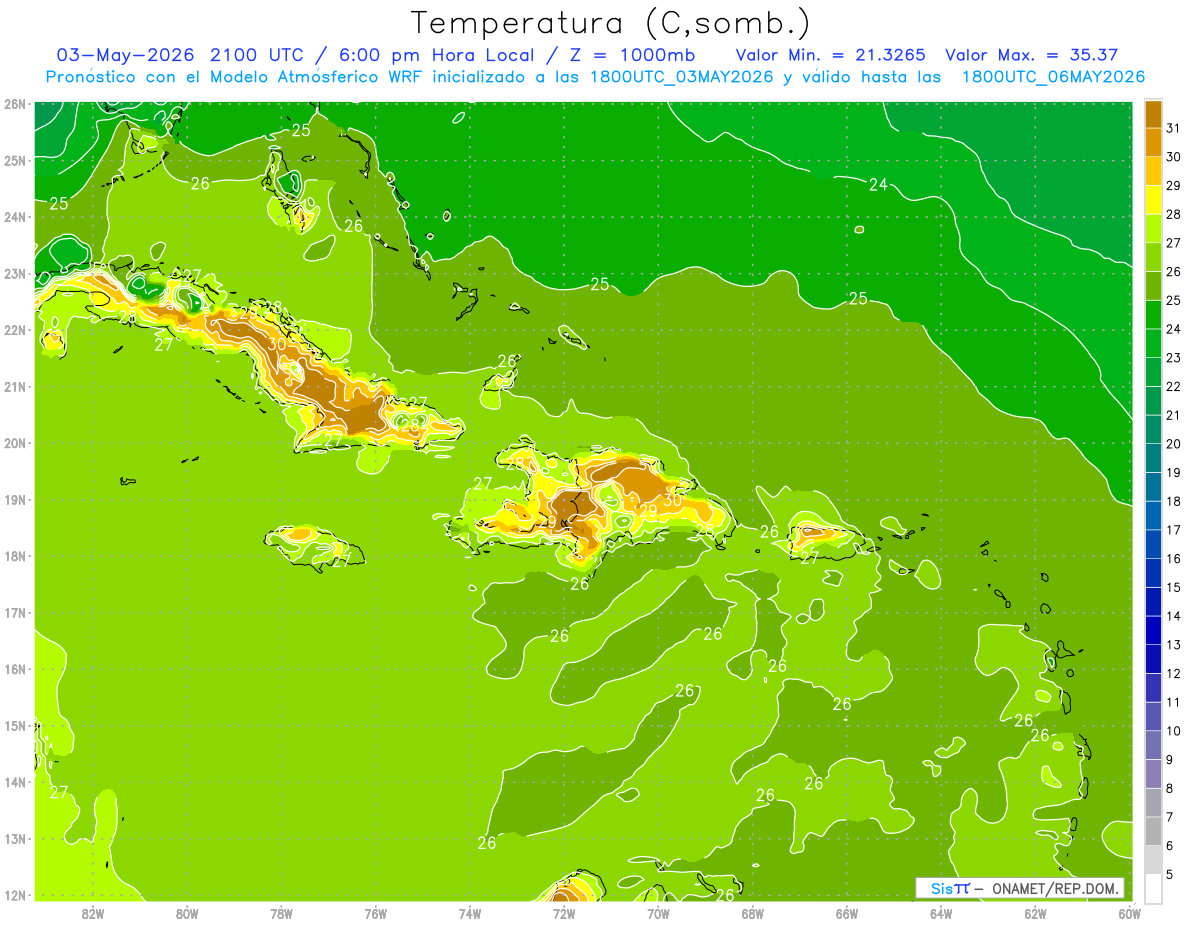Click the white 5 legend swatch
Screen dimensions: 1200x927
coord(1153,887)
